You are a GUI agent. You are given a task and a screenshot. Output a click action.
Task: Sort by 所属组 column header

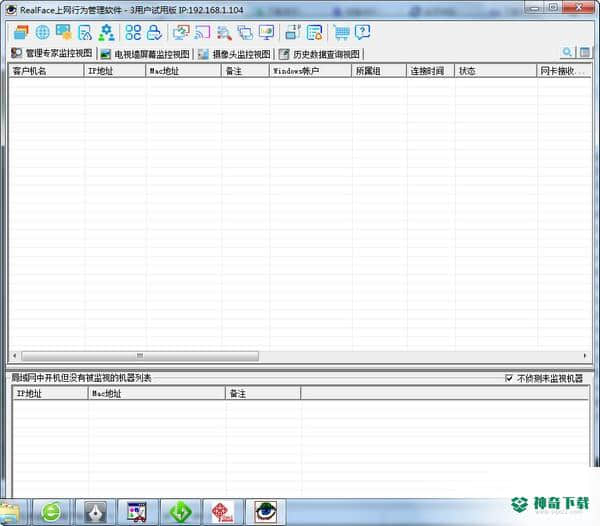(x=379, y=71)
